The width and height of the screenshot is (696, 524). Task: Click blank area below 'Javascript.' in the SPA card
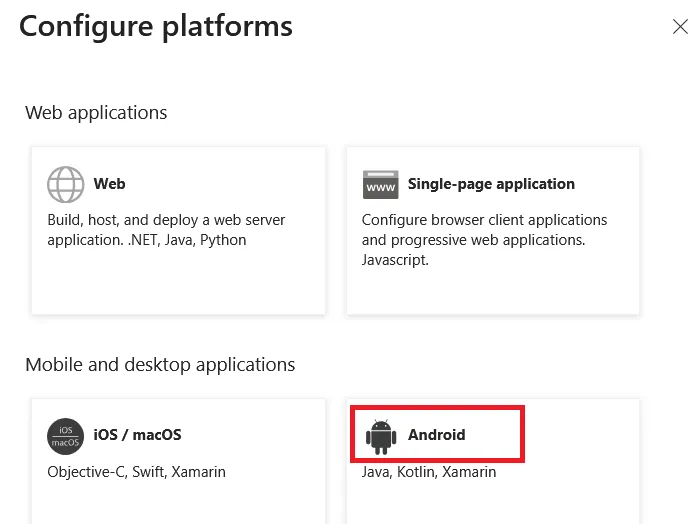pos(493,291)
